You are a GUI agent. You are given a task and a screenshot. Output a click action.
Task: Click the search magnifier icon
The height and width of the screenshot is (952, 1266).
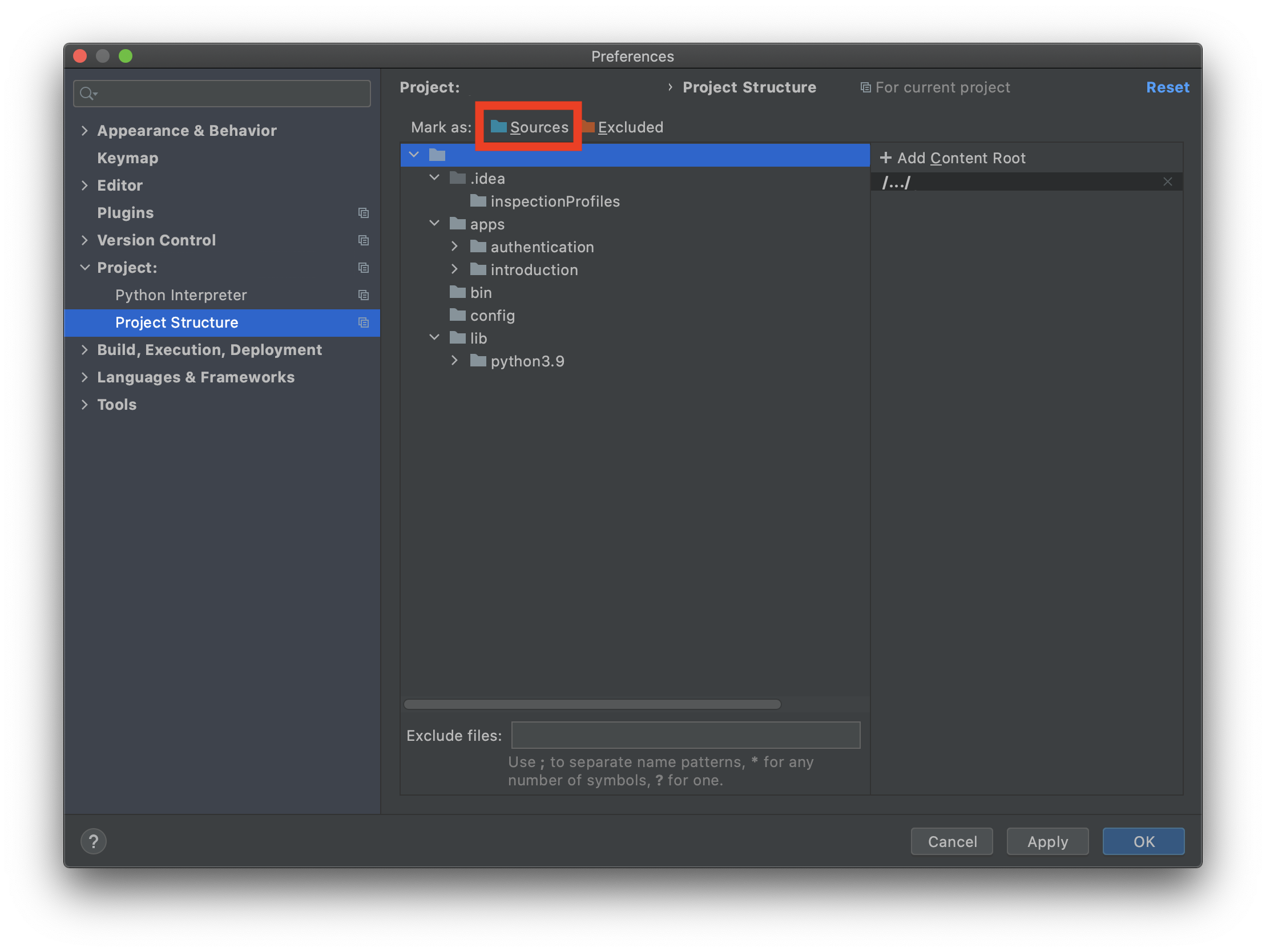pos(87,93)
